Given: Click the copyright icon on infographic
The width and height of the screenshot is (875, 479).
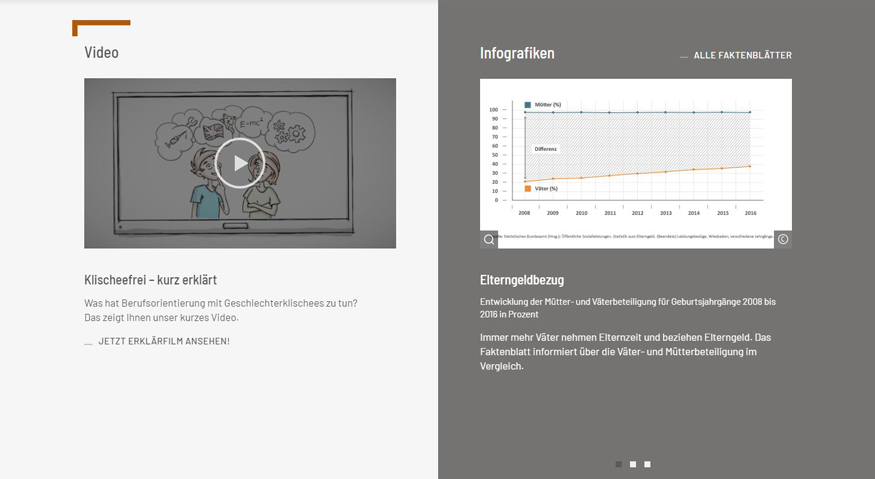Looking at the screenshot, I should 783,239.
